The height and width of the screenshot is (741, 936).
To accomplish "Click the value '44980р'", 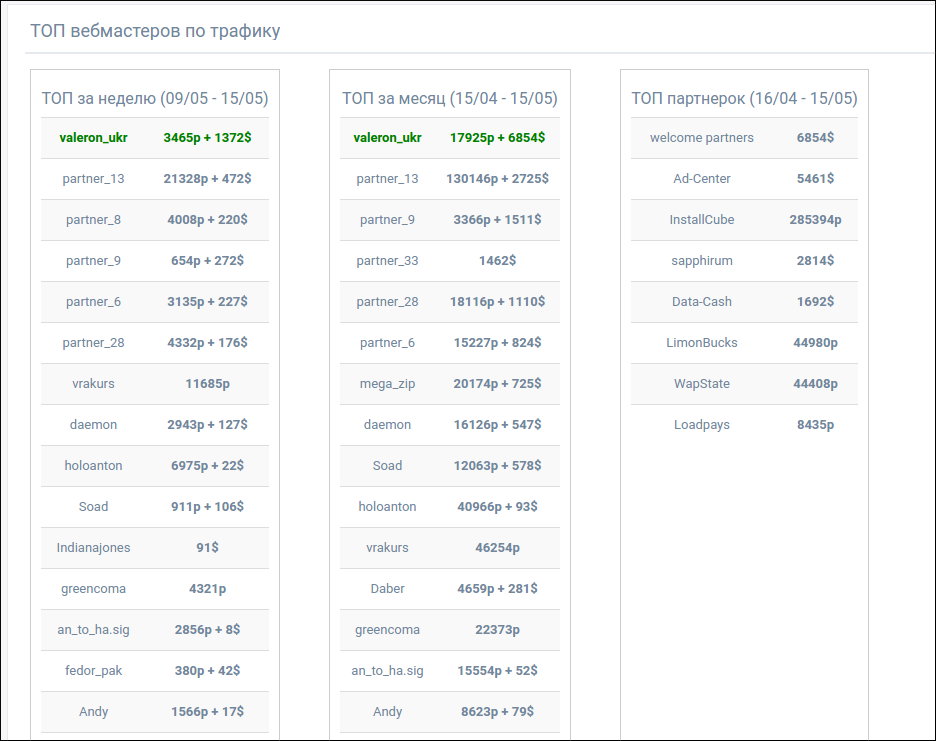I will [815, 343].
